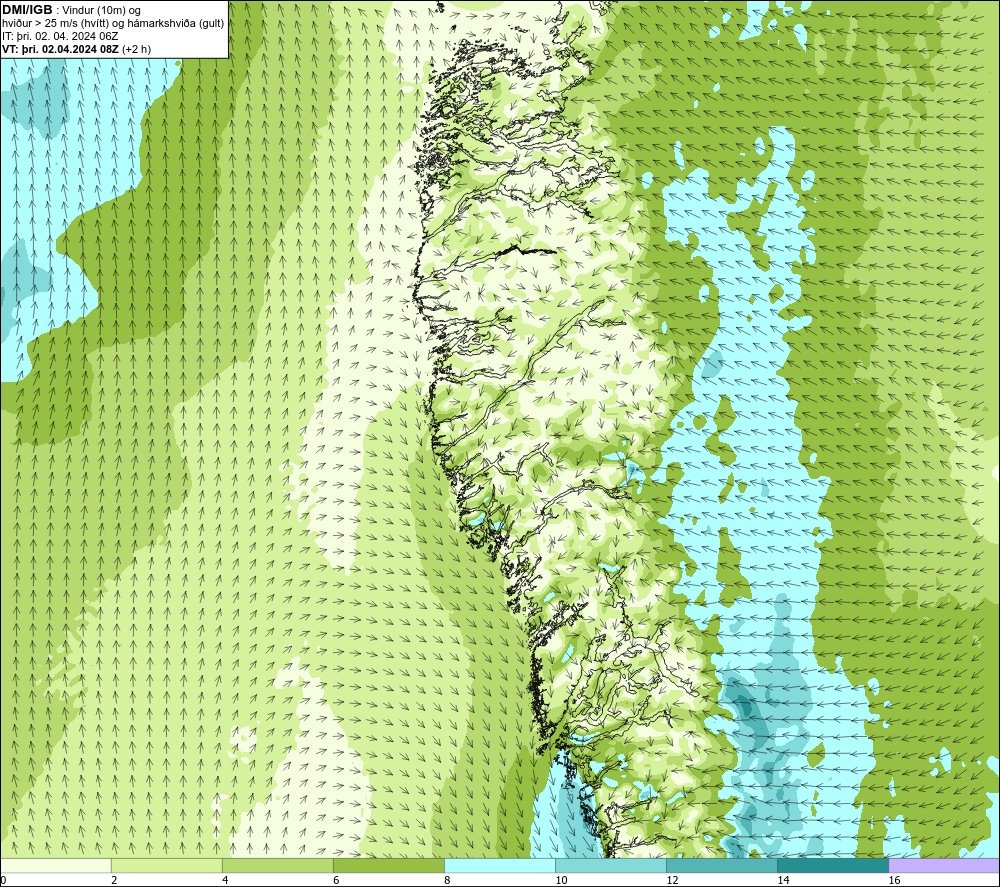Screen dimensions: 1000x887
Task: Click the DMI/IGB title text
Action: tap(27, 10)
